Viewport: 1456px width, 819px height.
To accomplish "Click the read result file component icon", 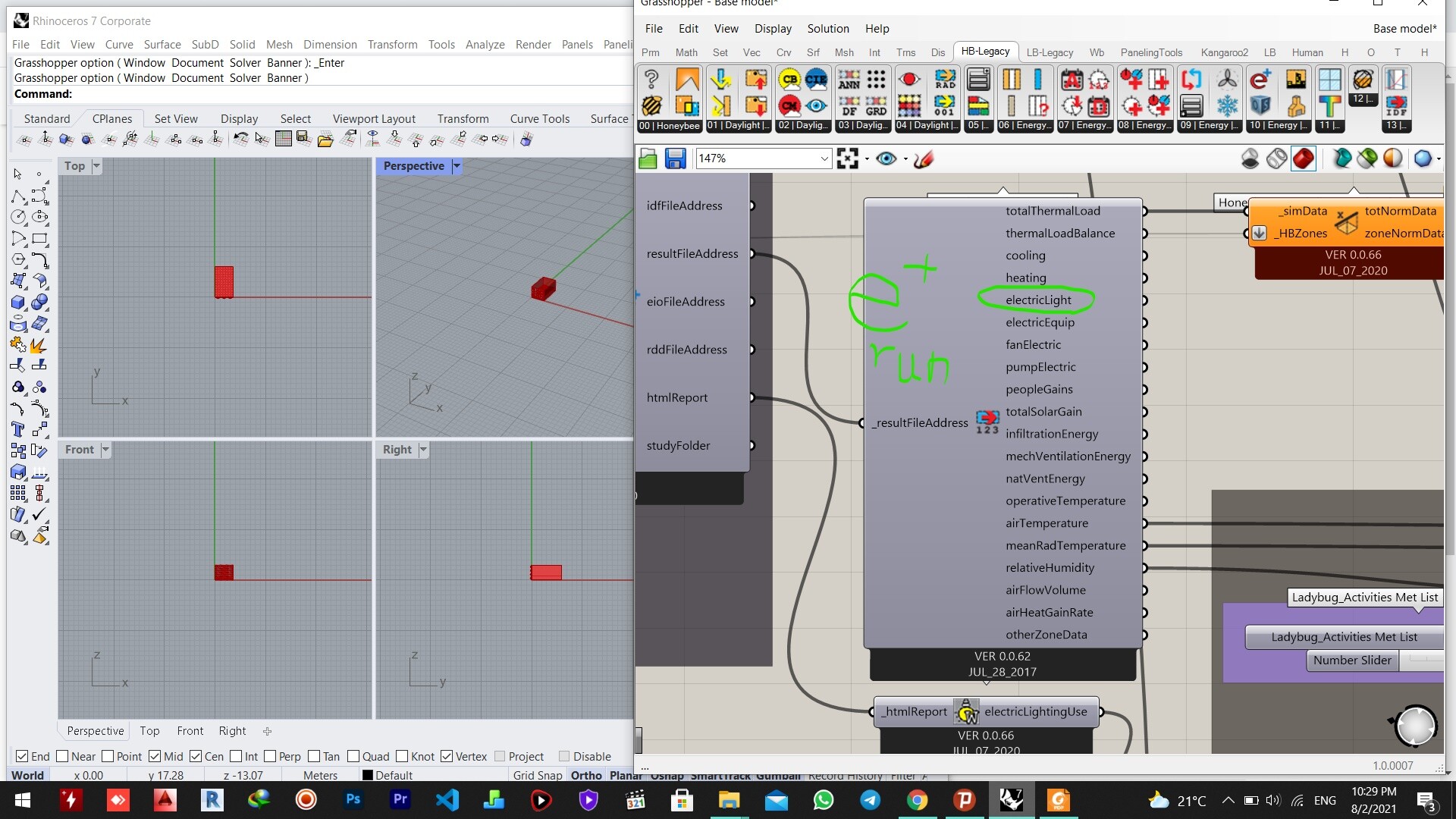I will (x=987, y=422).
